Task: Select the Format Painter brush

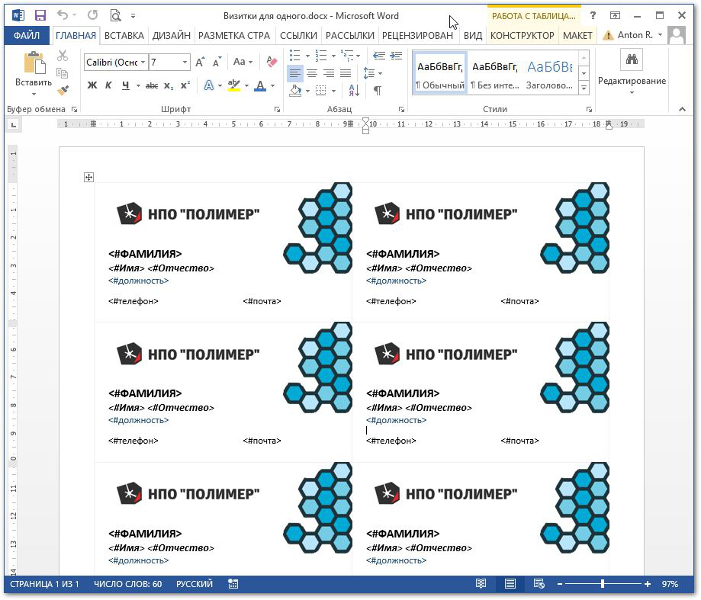Action: tap(63, 91)
